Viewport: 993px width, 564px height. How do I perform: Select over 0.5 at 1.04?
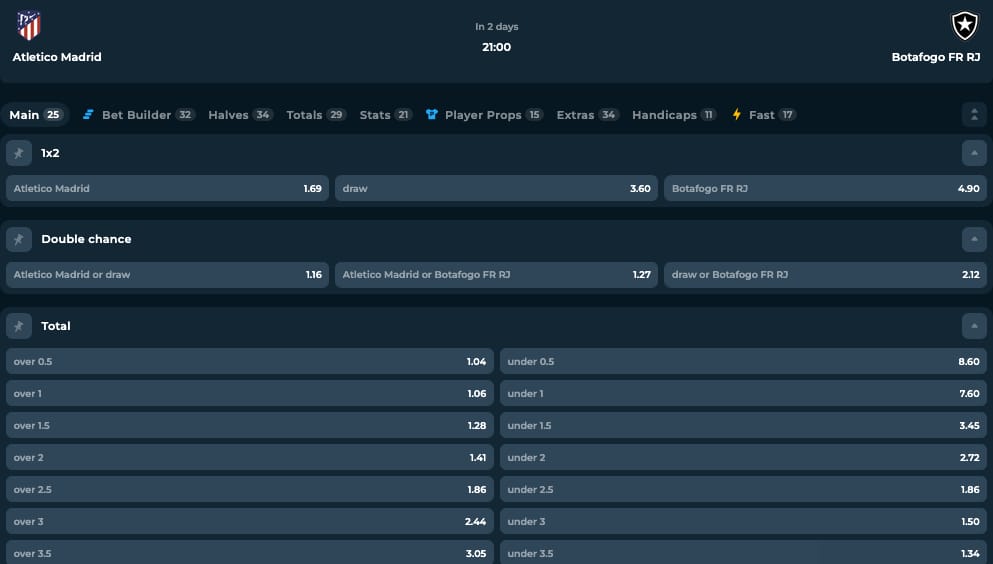(x=250, y=361)
